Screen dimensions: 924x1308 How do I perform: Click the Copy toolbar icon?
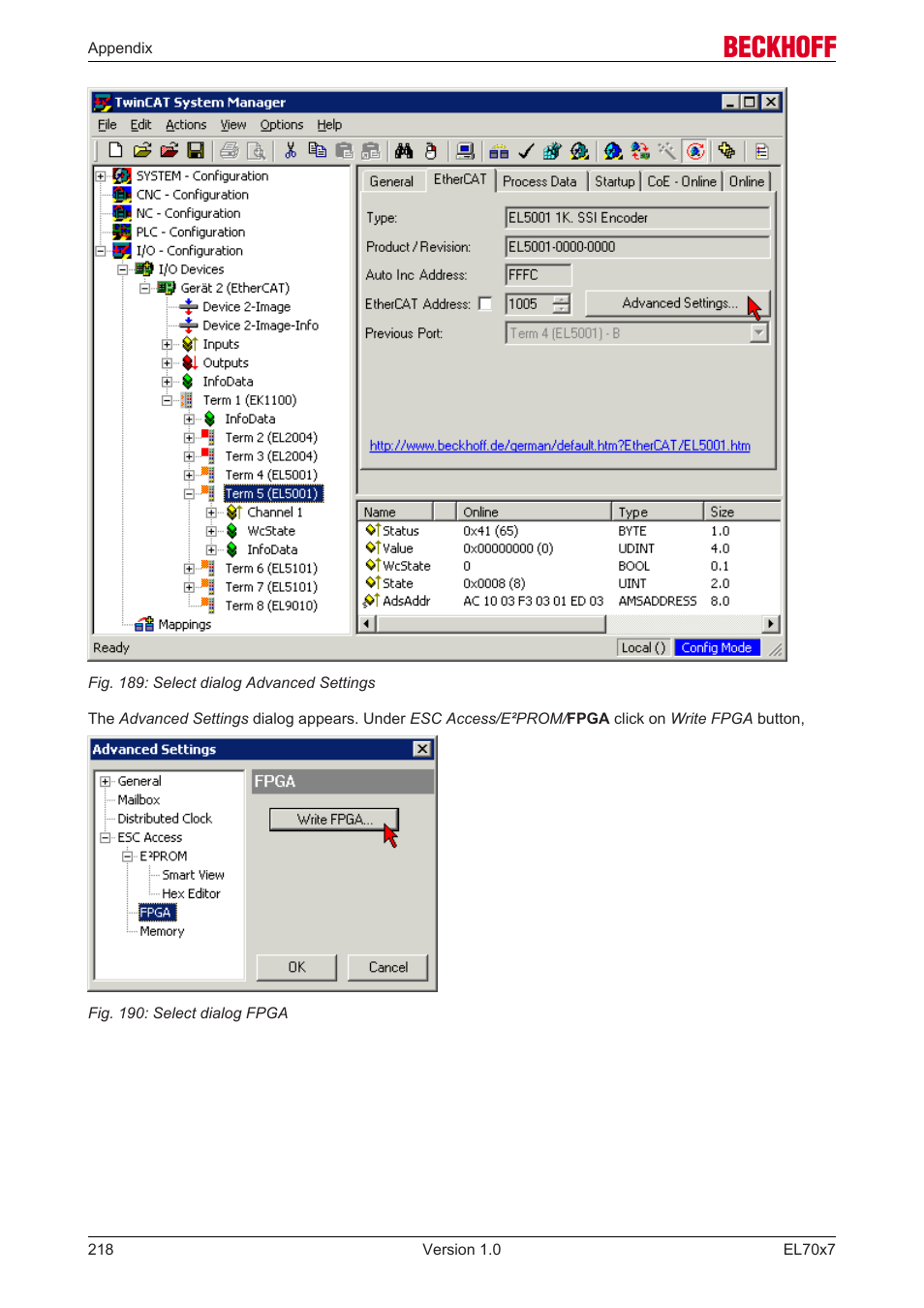tap(317, 150)
